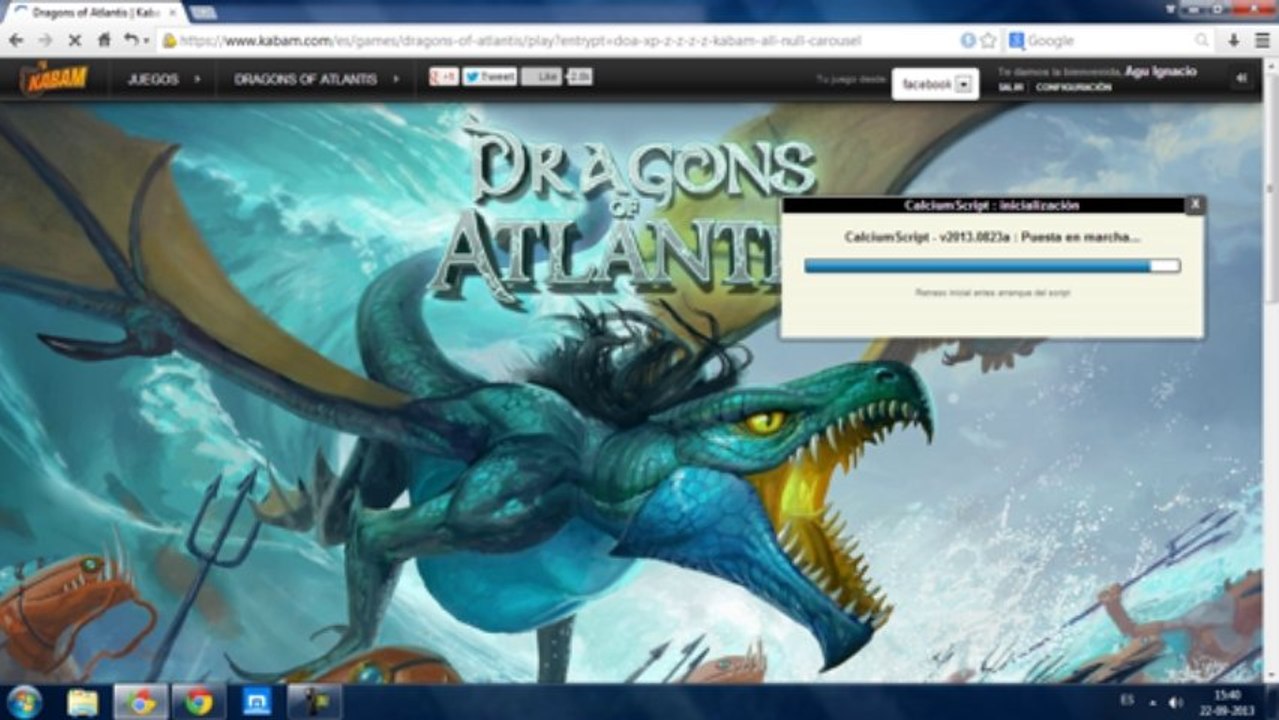The width and height of the screenshot is (1279, 720).
Task: Click the Google +1 share button
Action: (x=444, y=77)
